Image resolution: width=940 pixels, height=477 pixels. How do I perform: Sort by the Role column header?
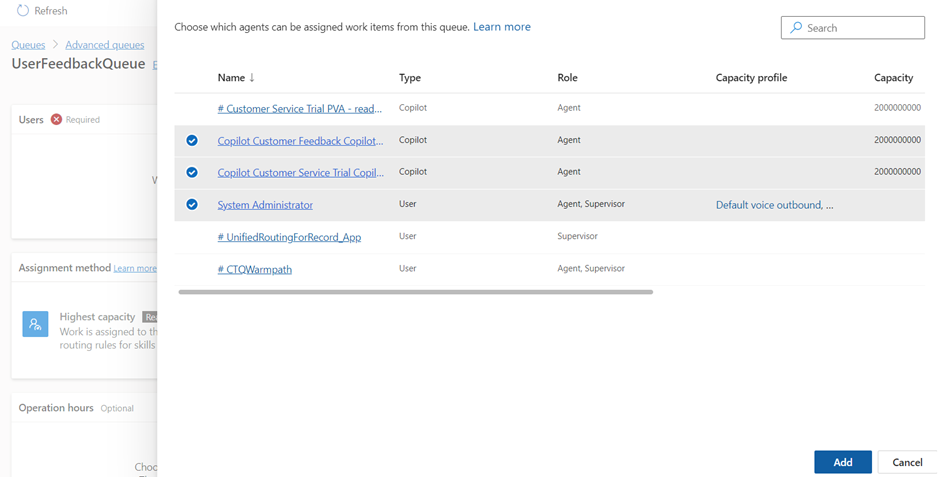click(567, 78)
